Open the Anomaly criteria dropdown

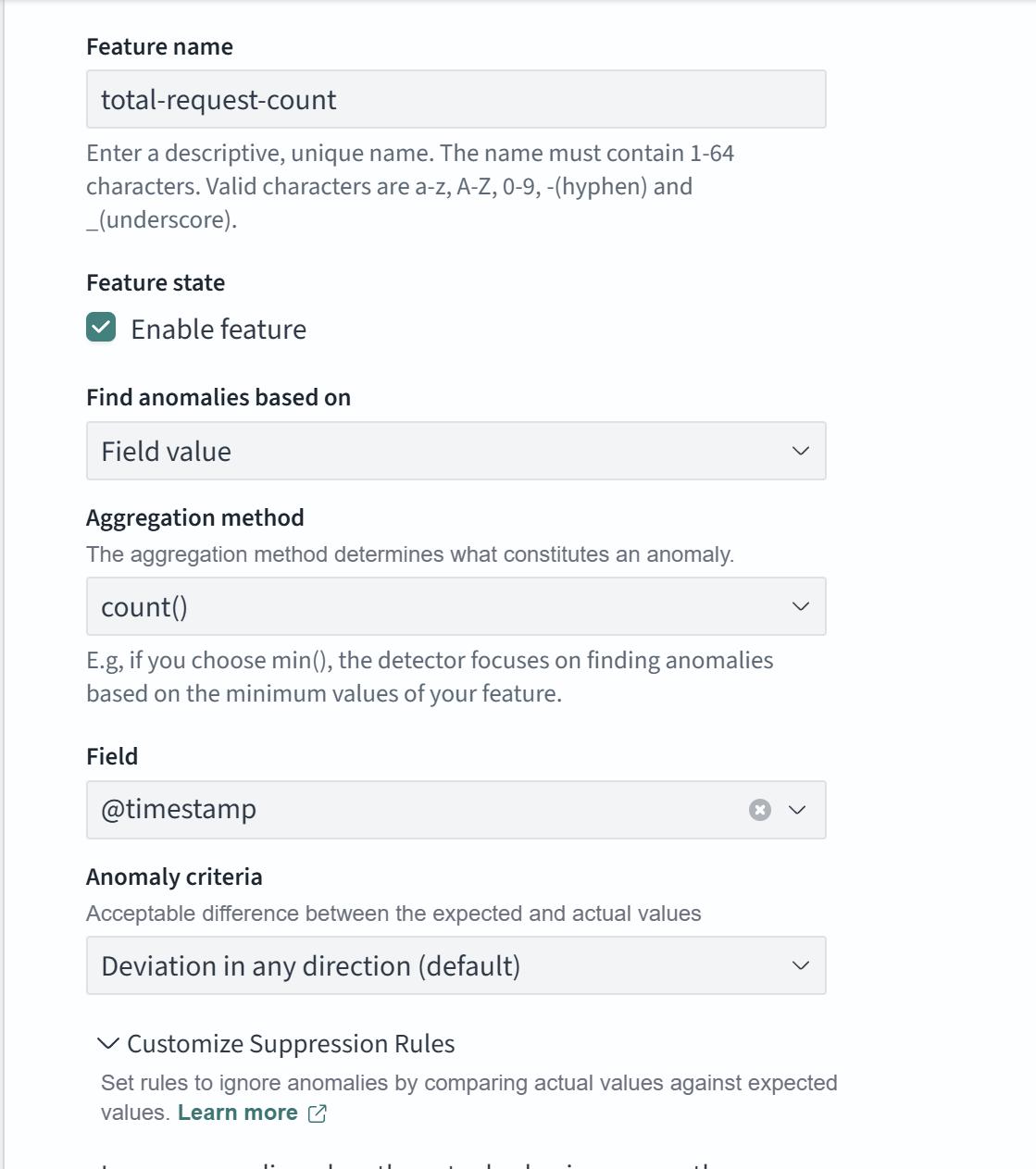tap(444, 965)
